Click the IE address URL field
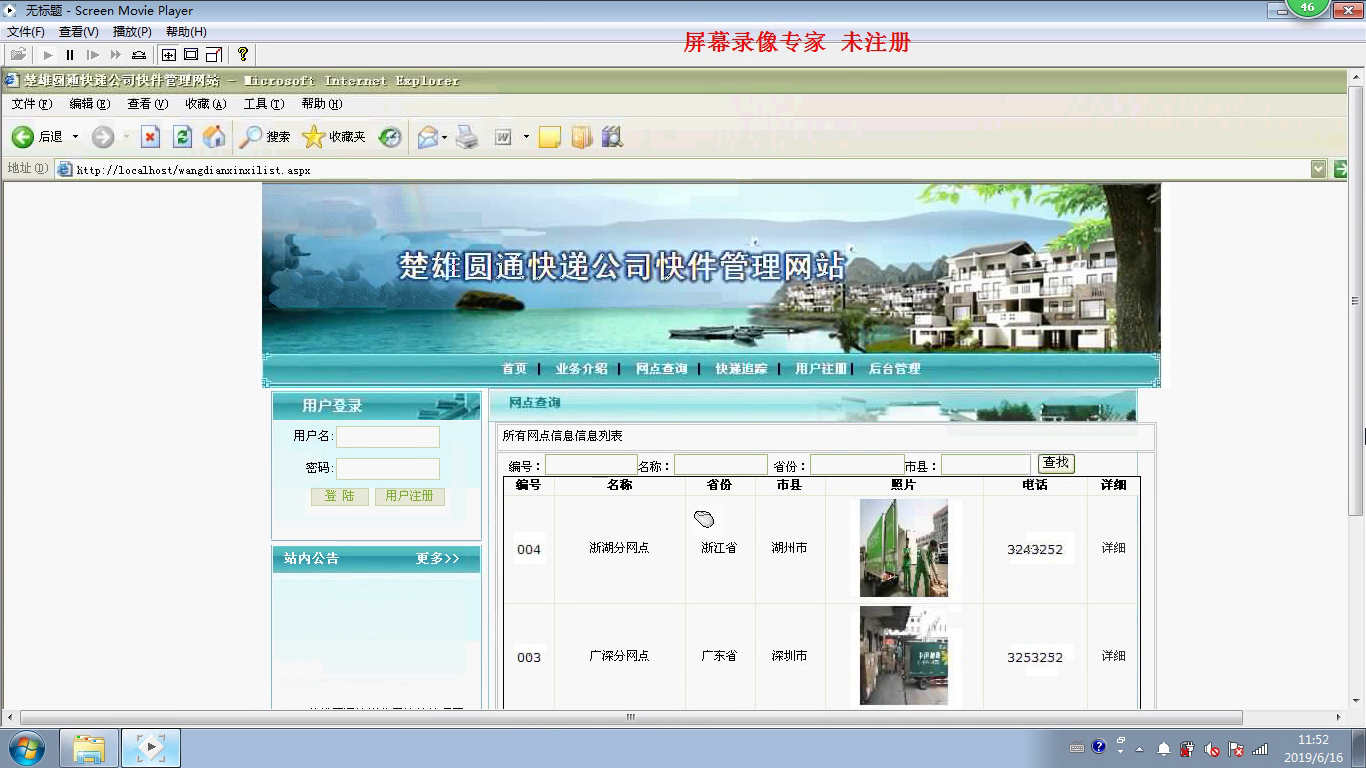This screenshot has width=1366, height=768. (683, 169)
